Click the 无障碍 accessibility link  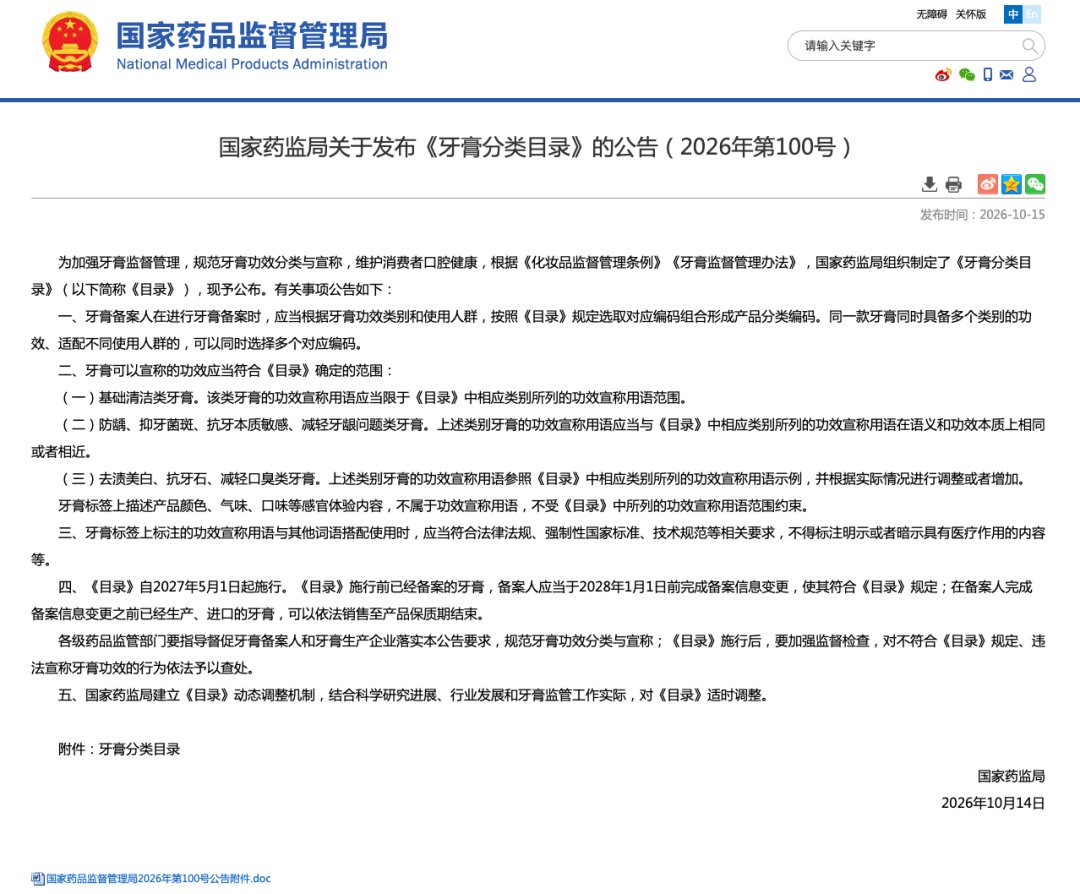pos(931,14)
